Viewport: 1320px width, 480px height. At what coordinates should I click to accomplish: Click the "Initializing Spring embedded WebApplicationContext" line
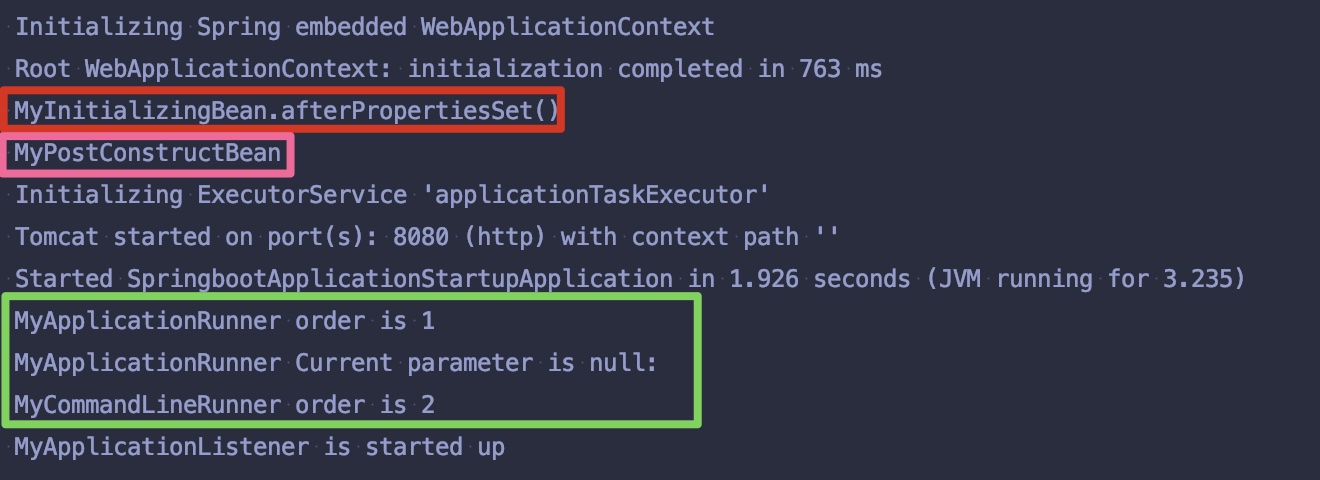(364, 27)
